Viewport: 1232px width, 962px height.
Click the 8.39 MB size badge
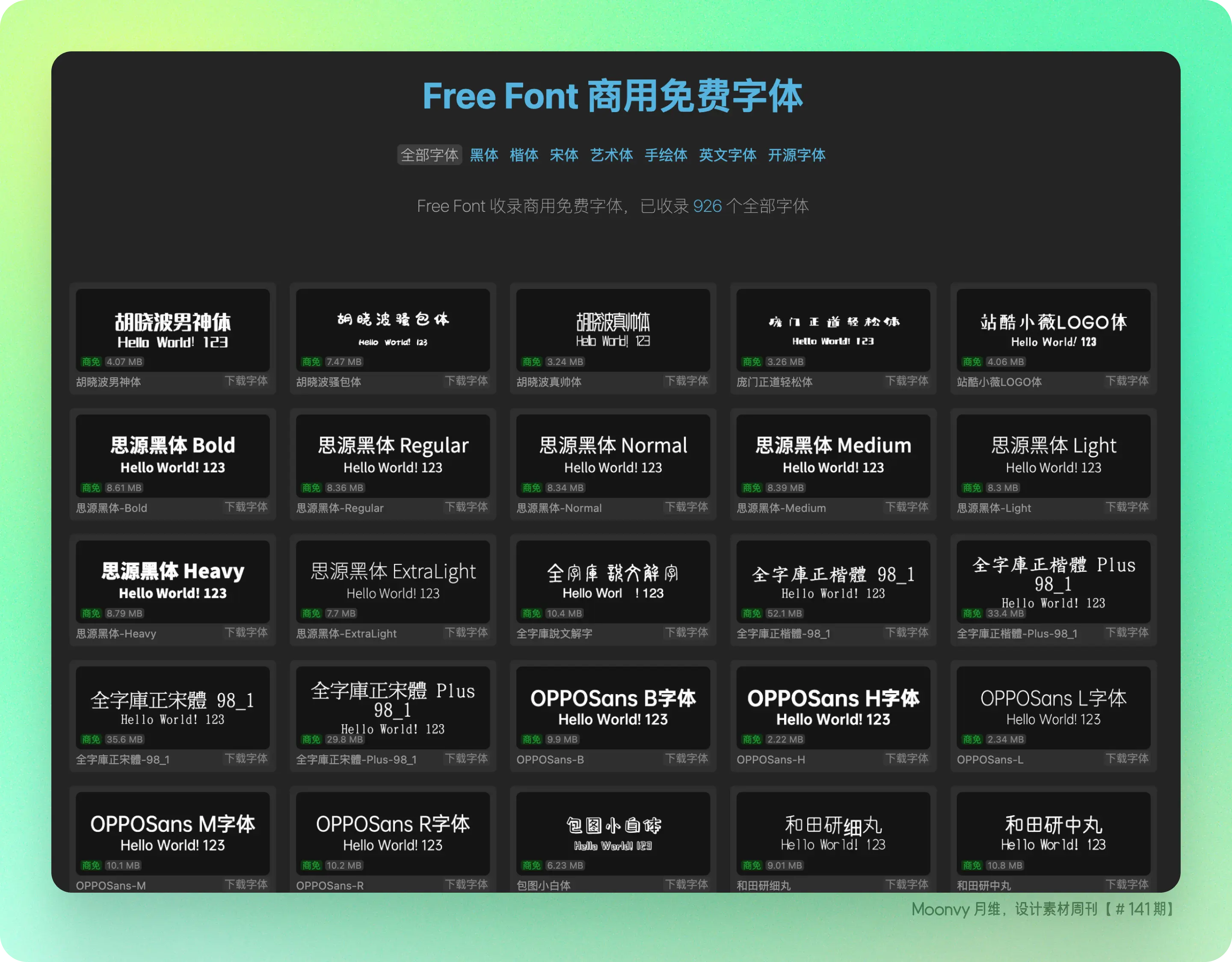click(x=785, y=487)
